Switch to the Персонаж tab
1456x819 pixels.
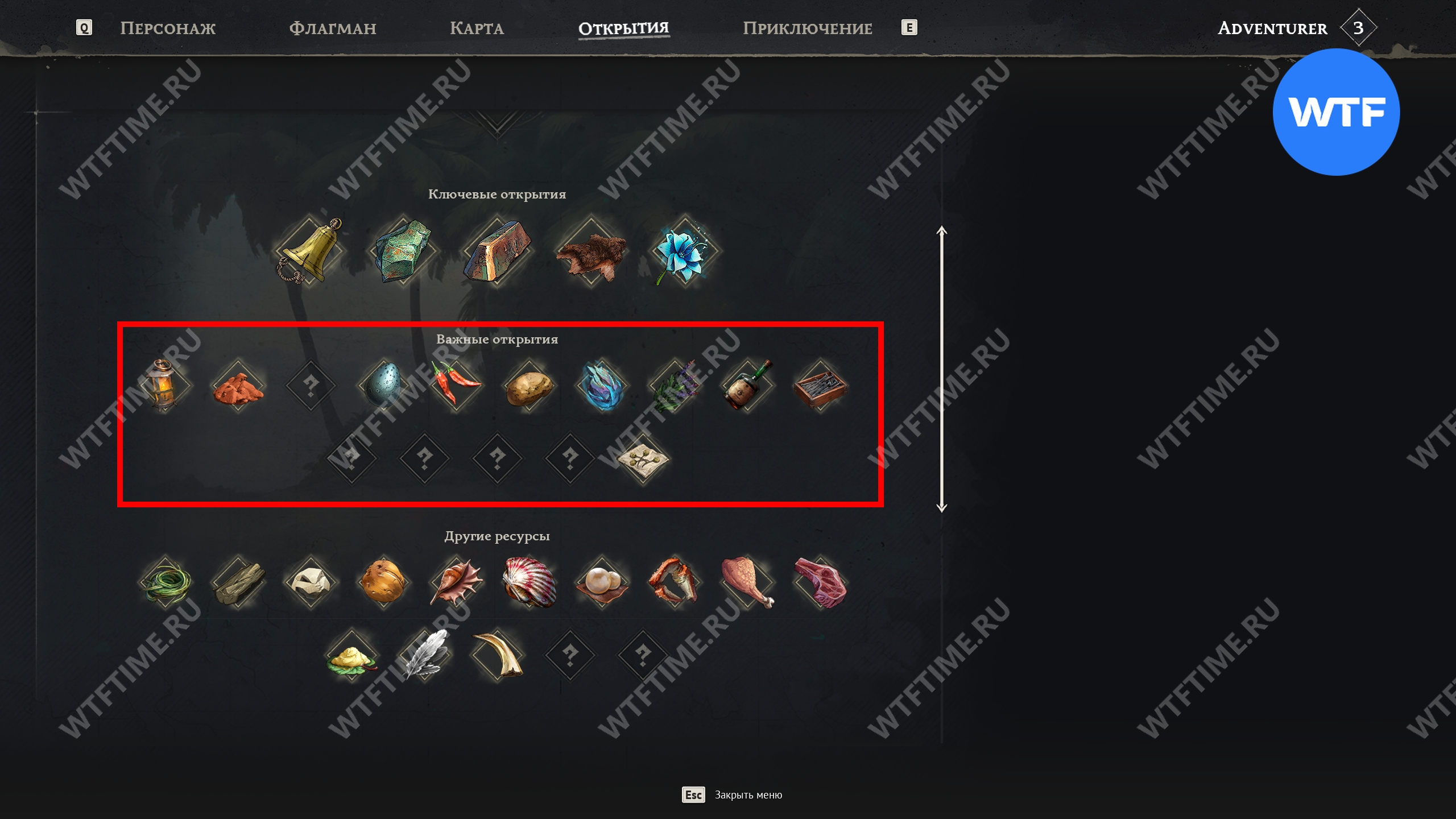pos(168,28)
